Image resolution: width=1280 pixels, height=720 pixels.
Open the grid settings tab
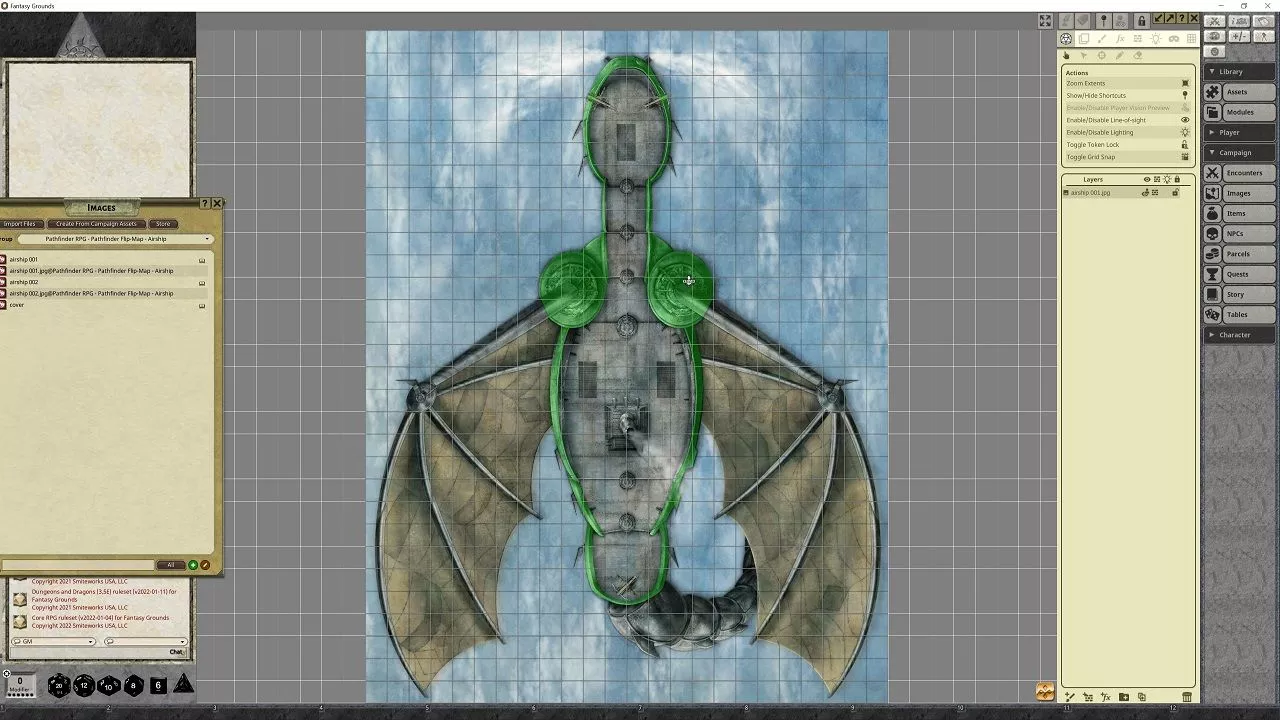(1191, 39)
